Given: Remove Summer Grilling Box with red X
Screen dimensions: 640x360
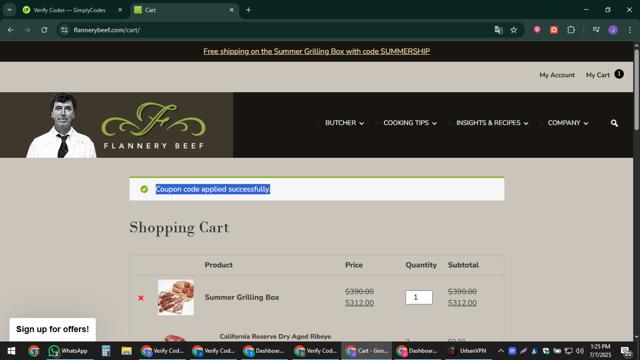Looking at the screenshot, I should [x=141, y=298].
